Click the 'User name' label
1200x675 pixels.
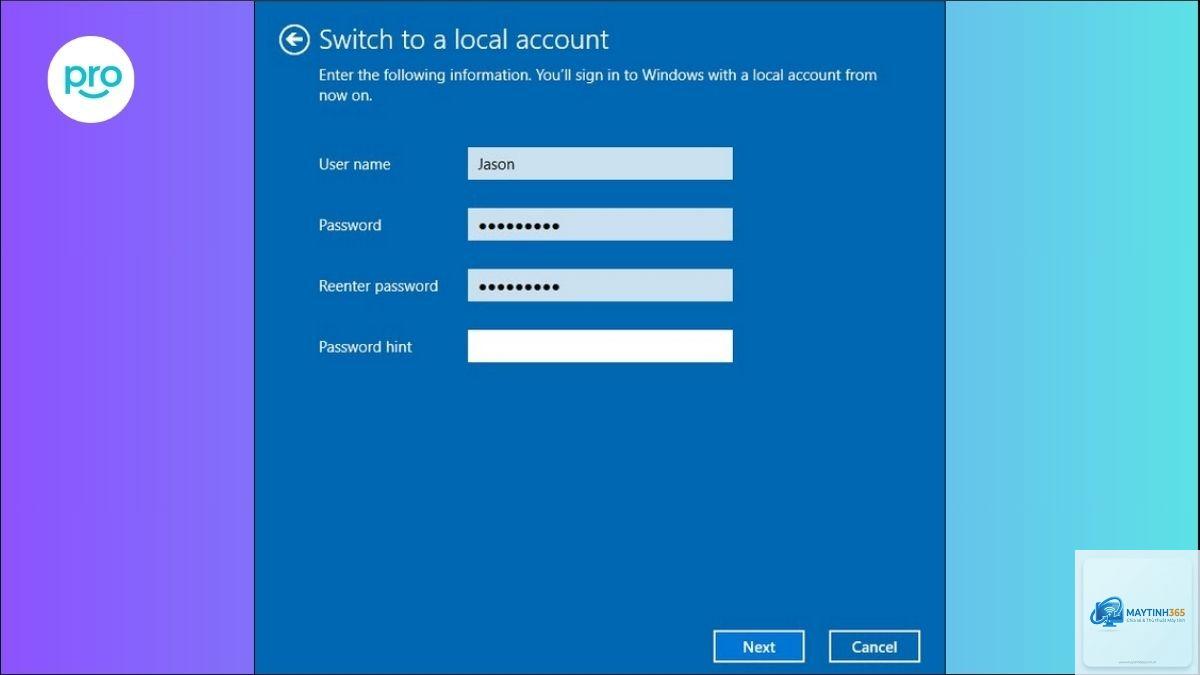(x=355, y=164)
